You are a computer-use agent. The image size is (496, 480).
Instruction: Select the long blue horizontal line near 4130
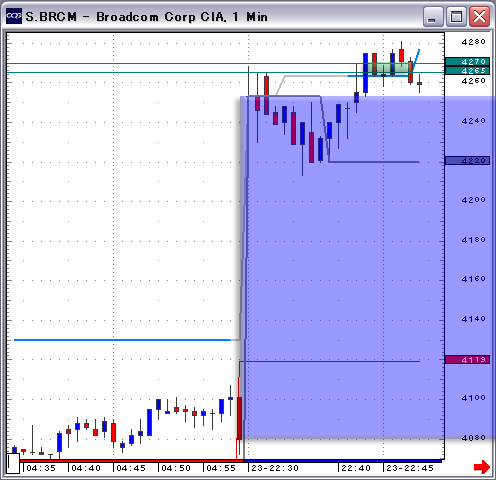122,340
